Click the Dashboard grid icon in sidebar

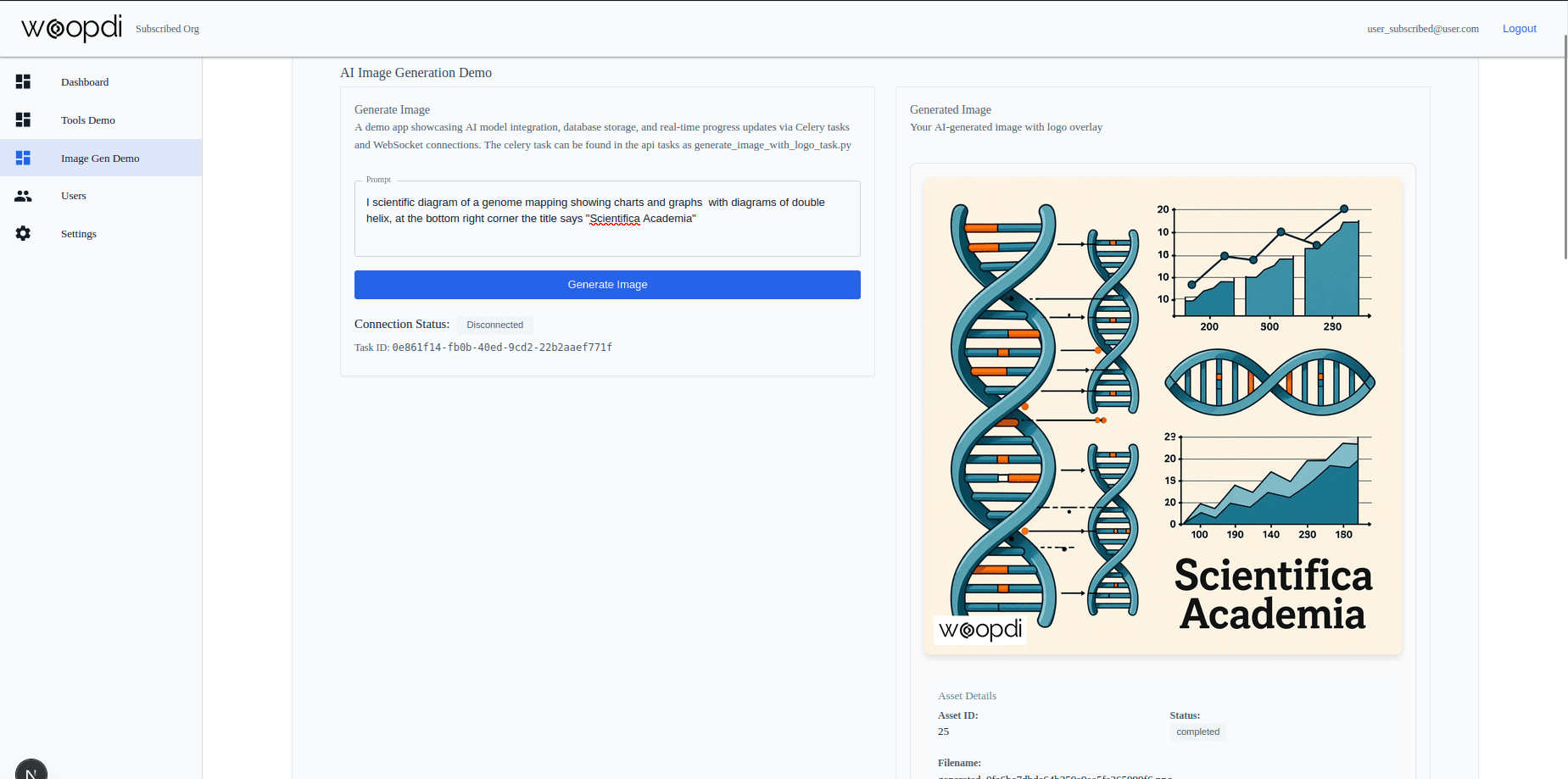[x=23, y=81]
